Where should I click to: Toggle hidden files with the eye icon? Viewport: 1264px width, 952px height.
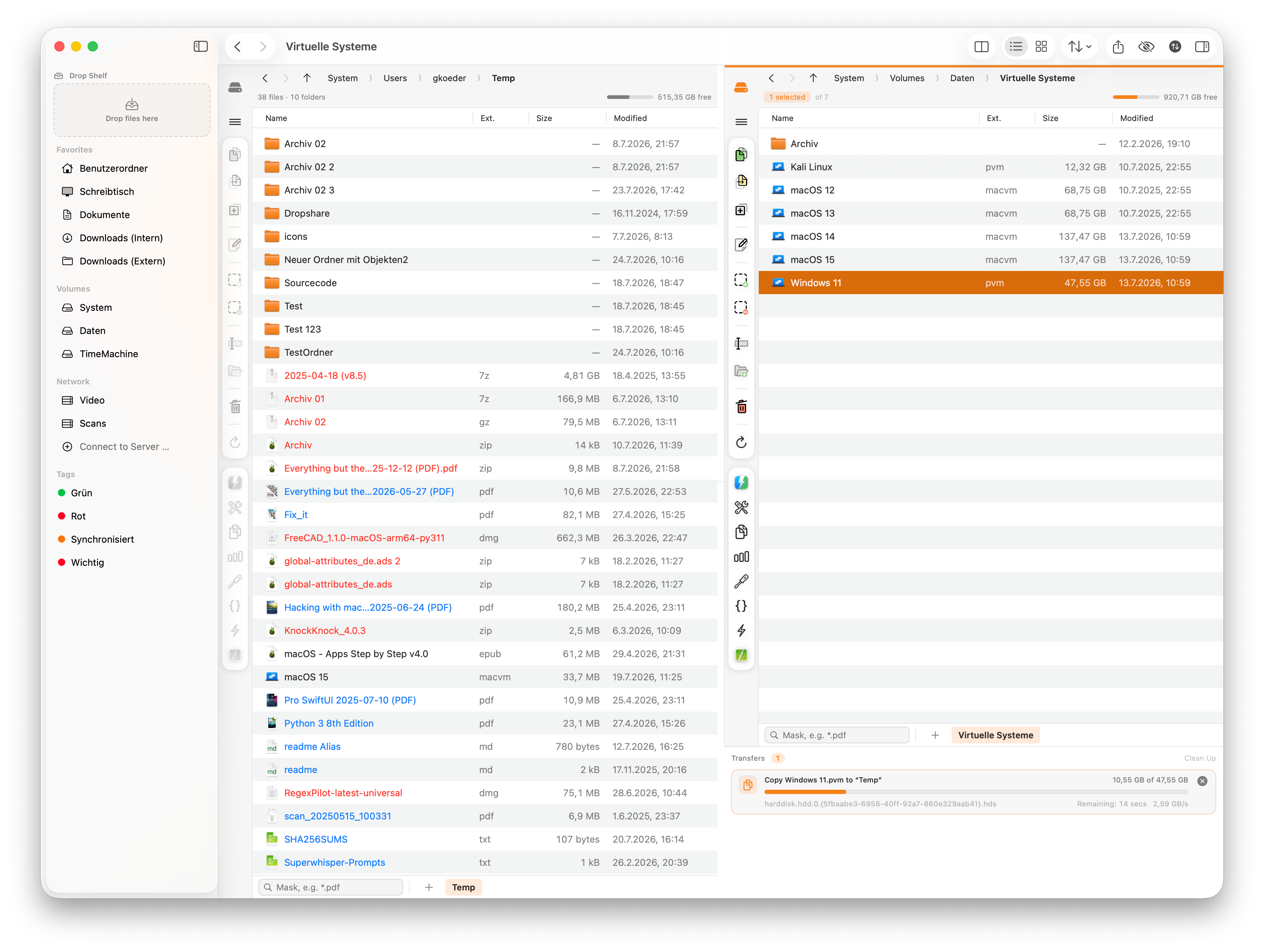(1146, 47)
